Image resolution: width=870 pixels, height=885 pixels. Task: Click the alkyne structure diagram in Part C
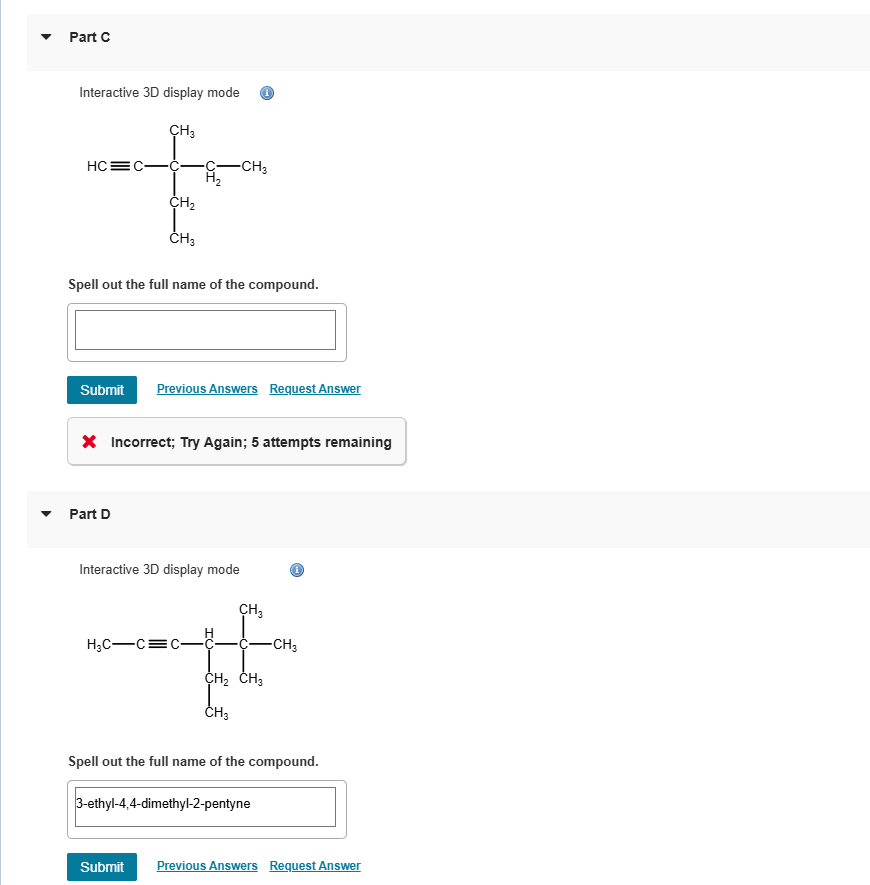pos(175,183)
